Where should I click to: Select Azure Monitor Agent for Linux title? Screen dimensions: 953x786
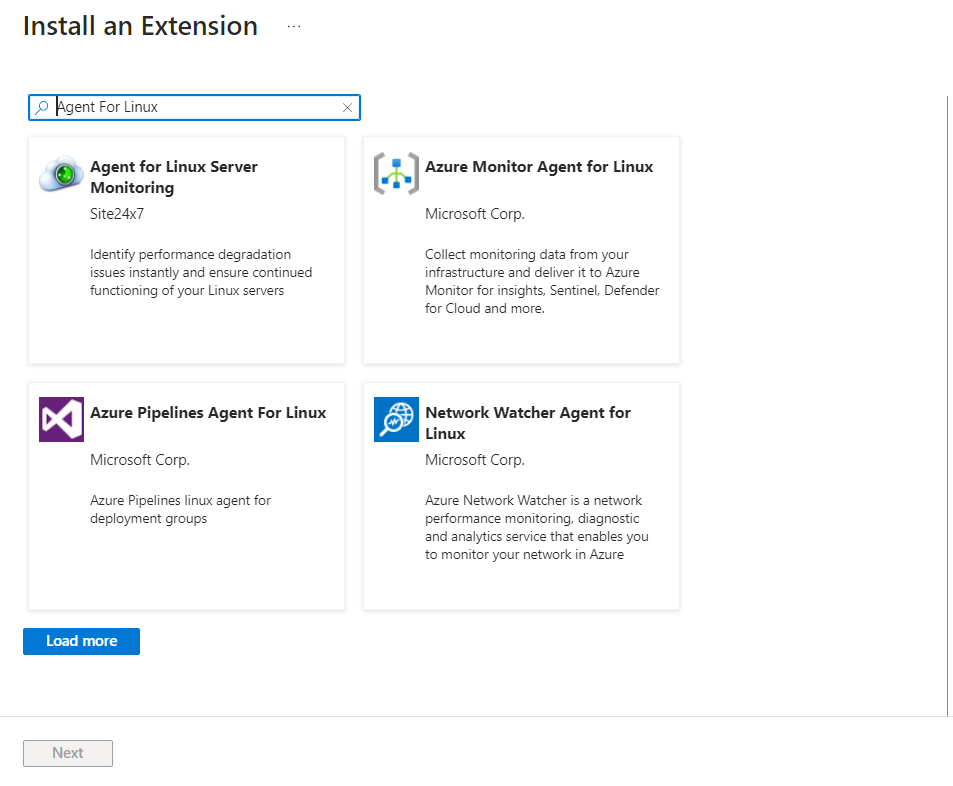[x=539, y=167]
